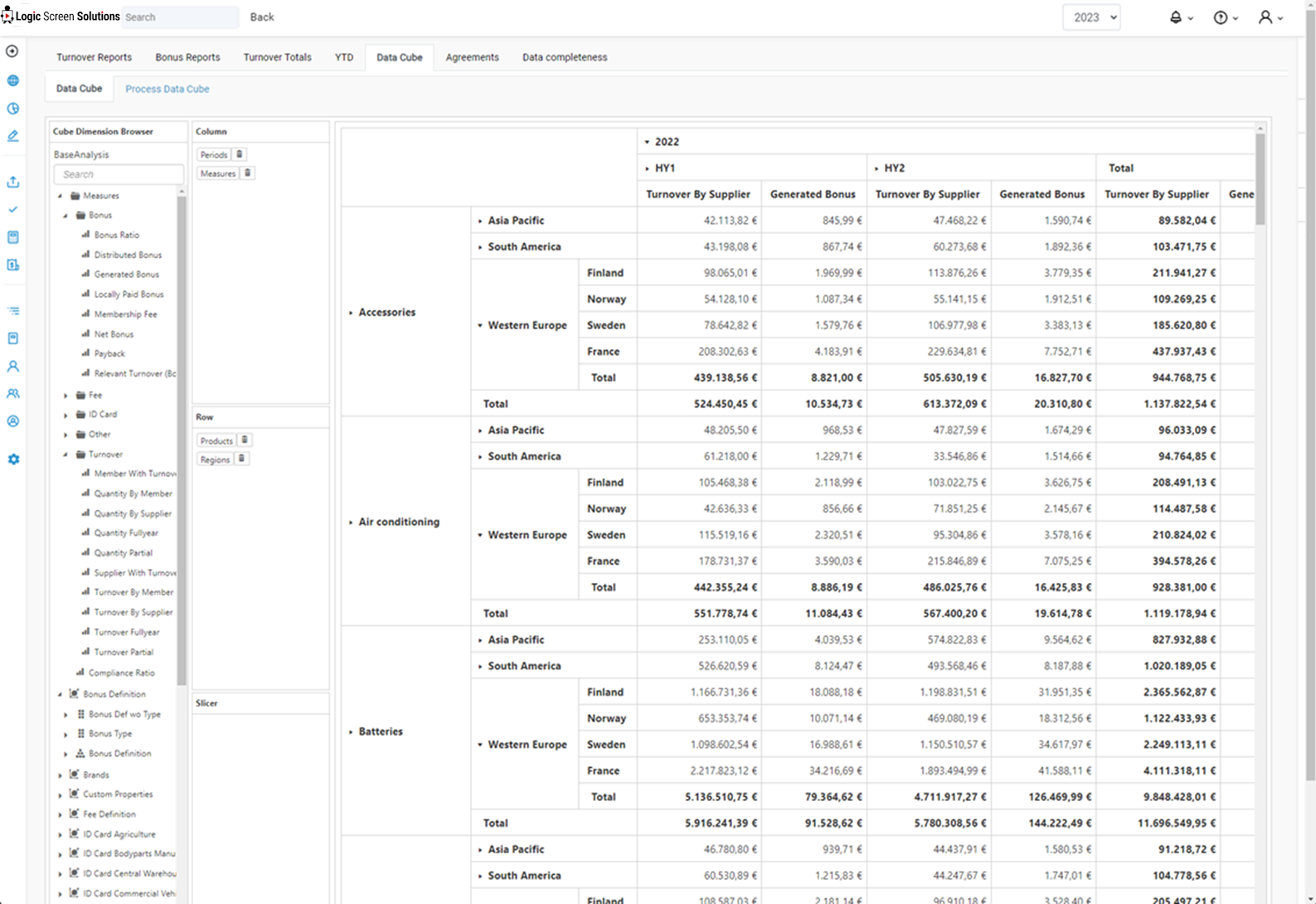This screenshot has height=904, width=1316.
Task: Click the Cube Dimension Browser search box
Action: 119,174
